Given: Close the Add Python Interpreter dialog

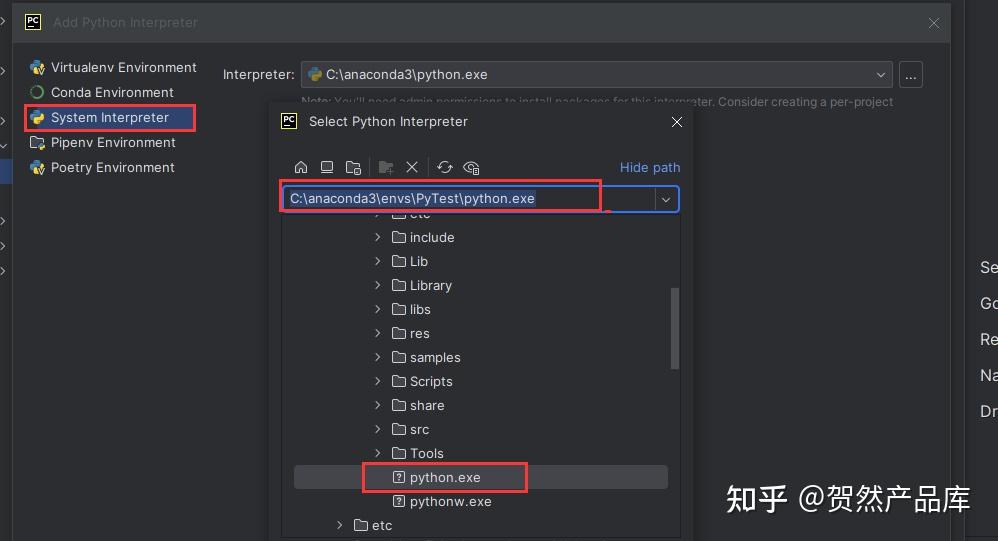Looking at the screenshot, I should [934, 23].
